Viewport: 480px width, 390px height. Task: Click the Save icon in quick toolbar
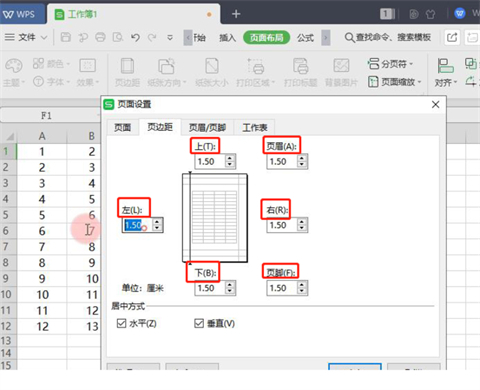click(66, 37)
